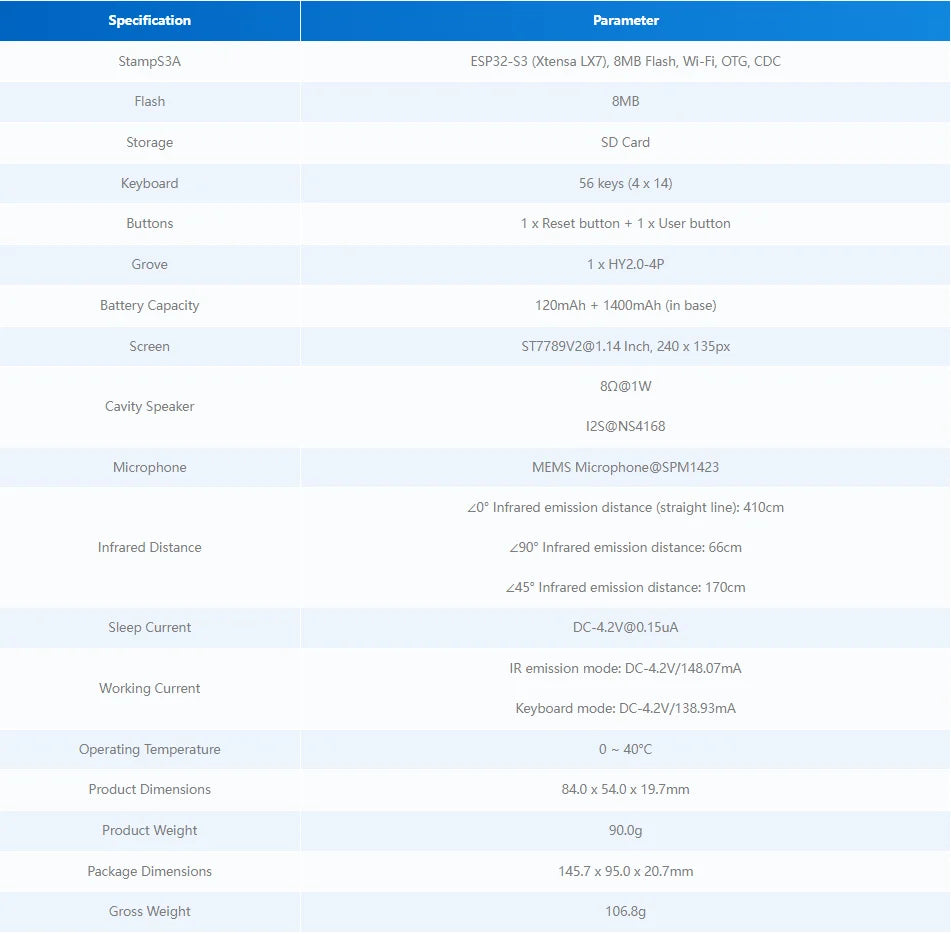Click the Sleep Current label

point(149,627)
